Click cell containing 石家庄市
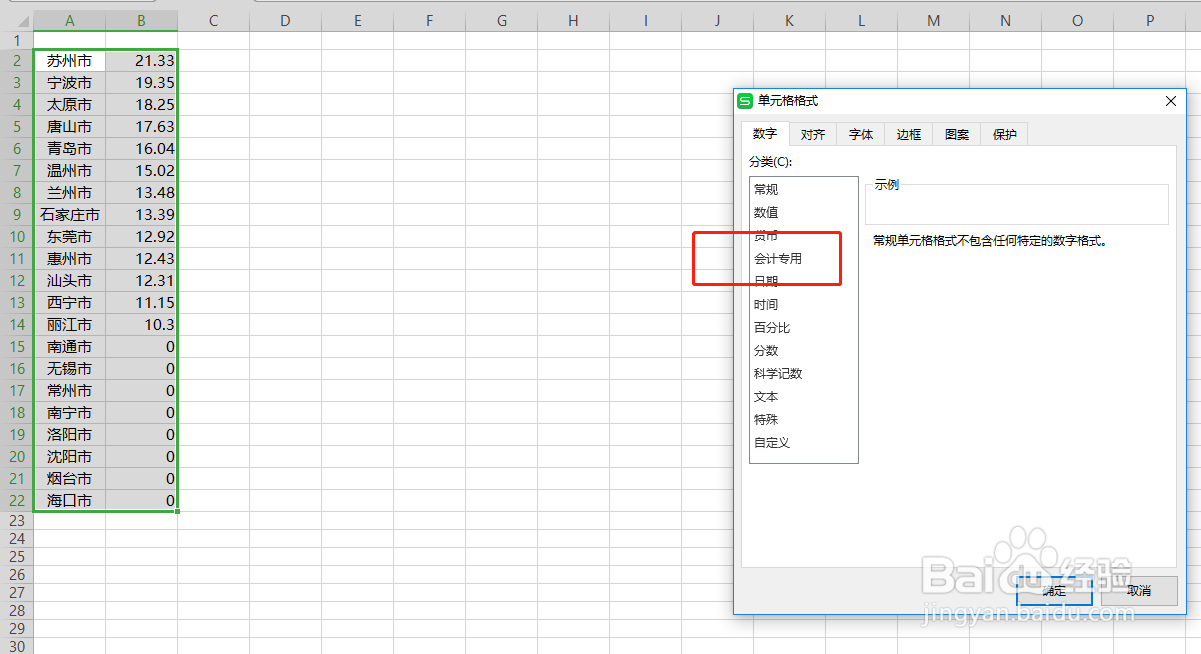The image size is (1201, 654). (x=69, y=214)
